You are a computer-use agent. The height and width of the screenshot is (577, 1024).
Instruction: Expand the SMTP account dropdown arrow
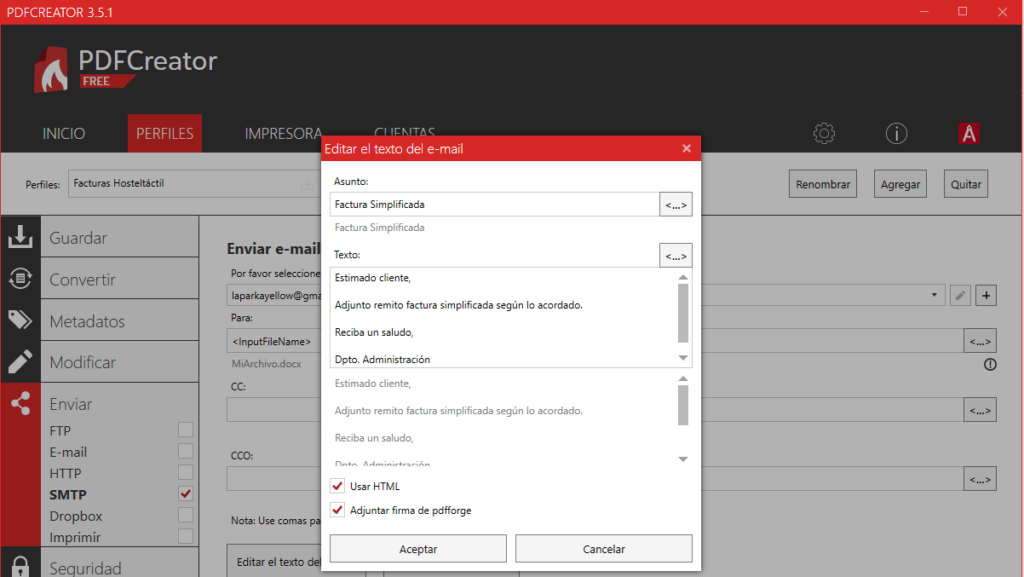click(934, 295)
